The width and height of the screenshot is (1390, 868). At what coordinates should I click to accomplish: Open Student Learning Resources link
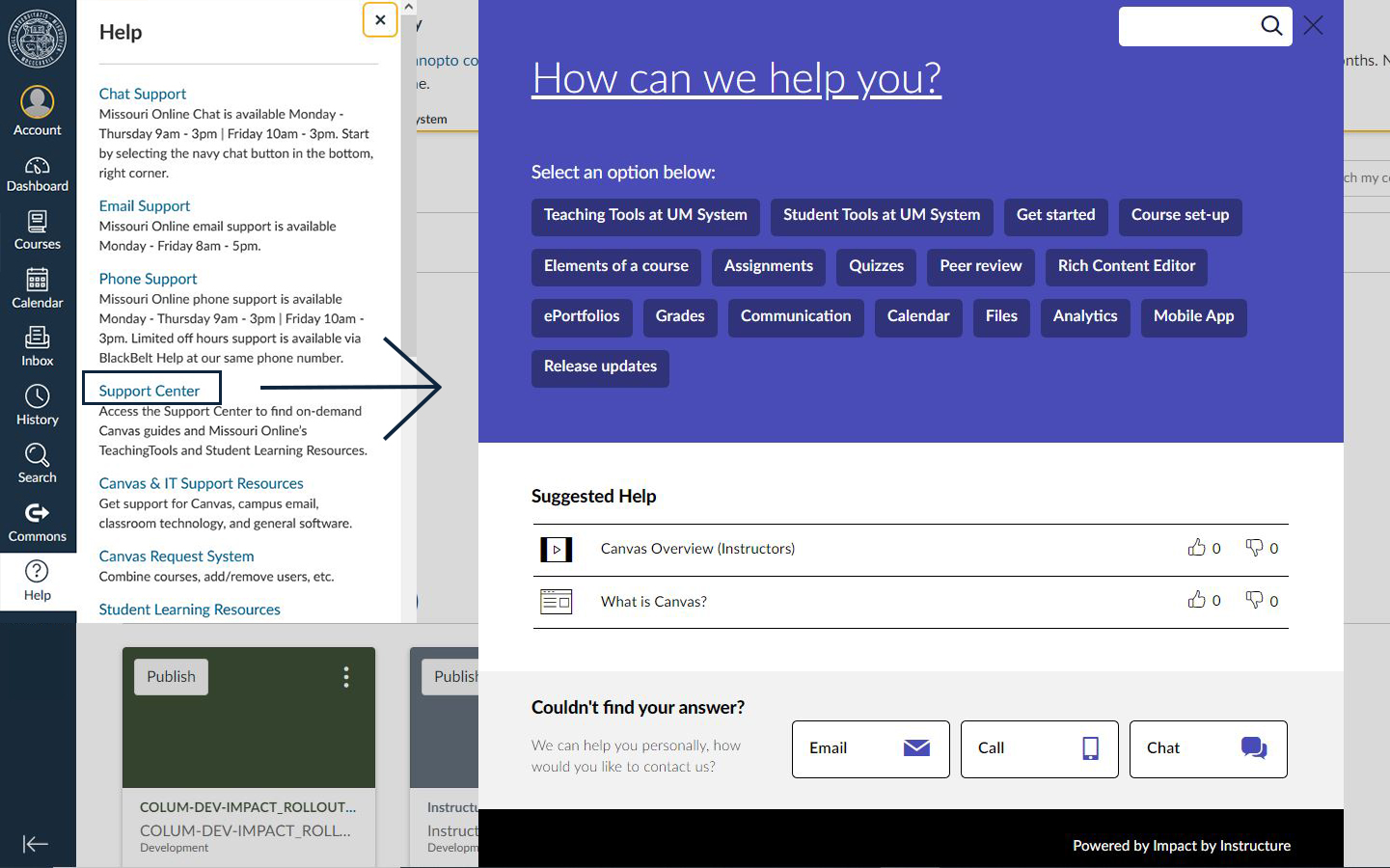(189, 610)
